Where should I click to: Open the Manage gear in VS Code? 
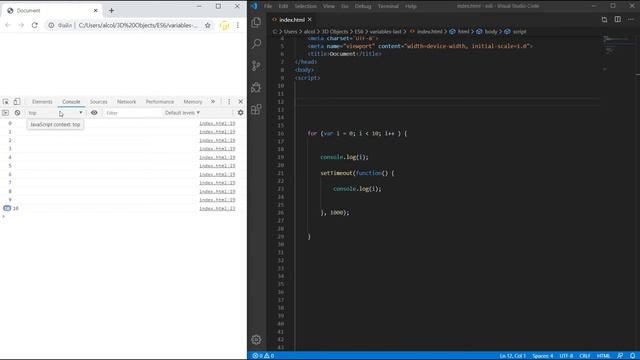tap(256, 339)
